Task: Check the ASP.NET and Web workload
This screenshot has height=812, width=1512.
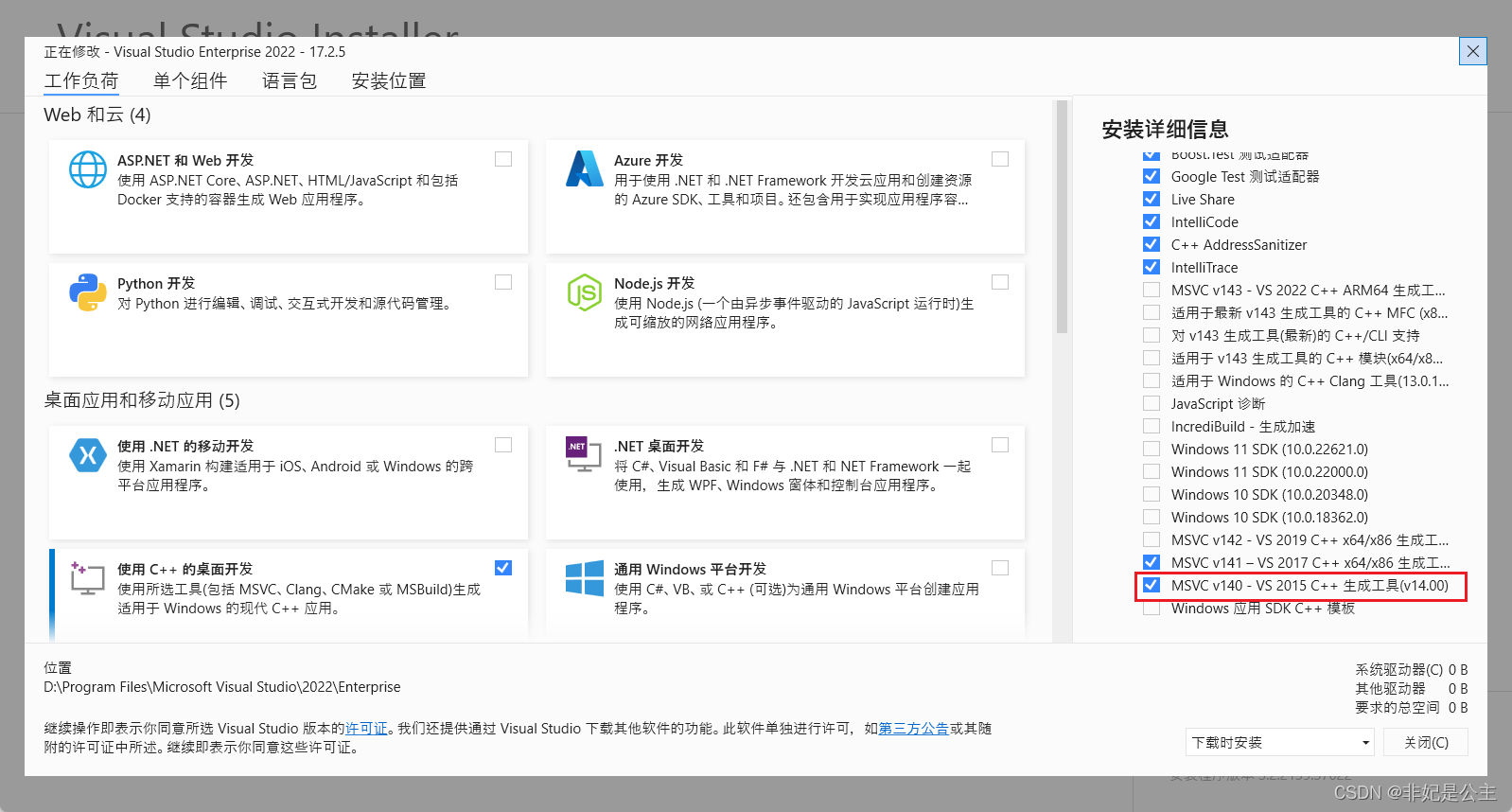Action: [503, 159]
